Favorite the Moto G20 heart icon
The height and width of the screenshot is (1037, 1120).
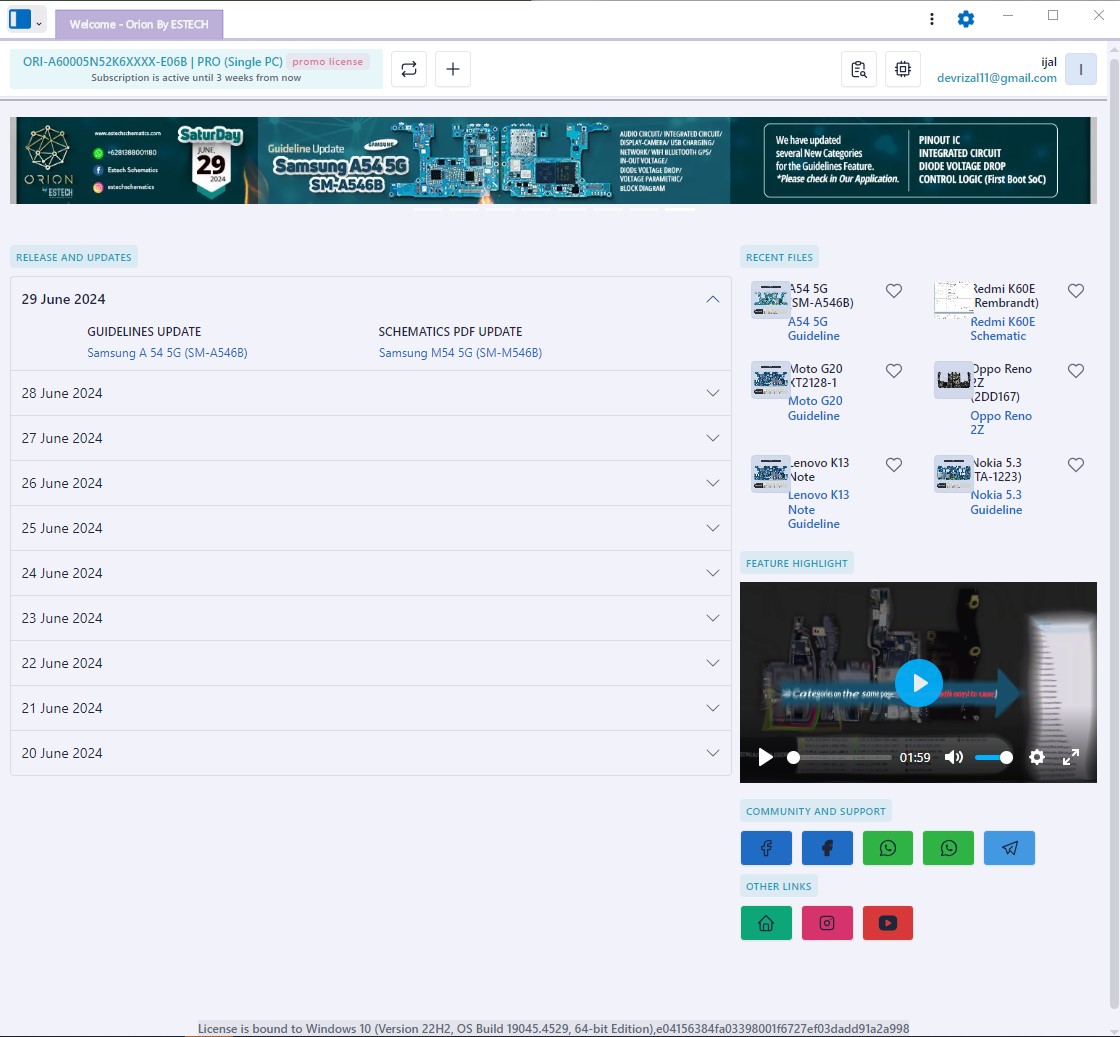(894, 371)
